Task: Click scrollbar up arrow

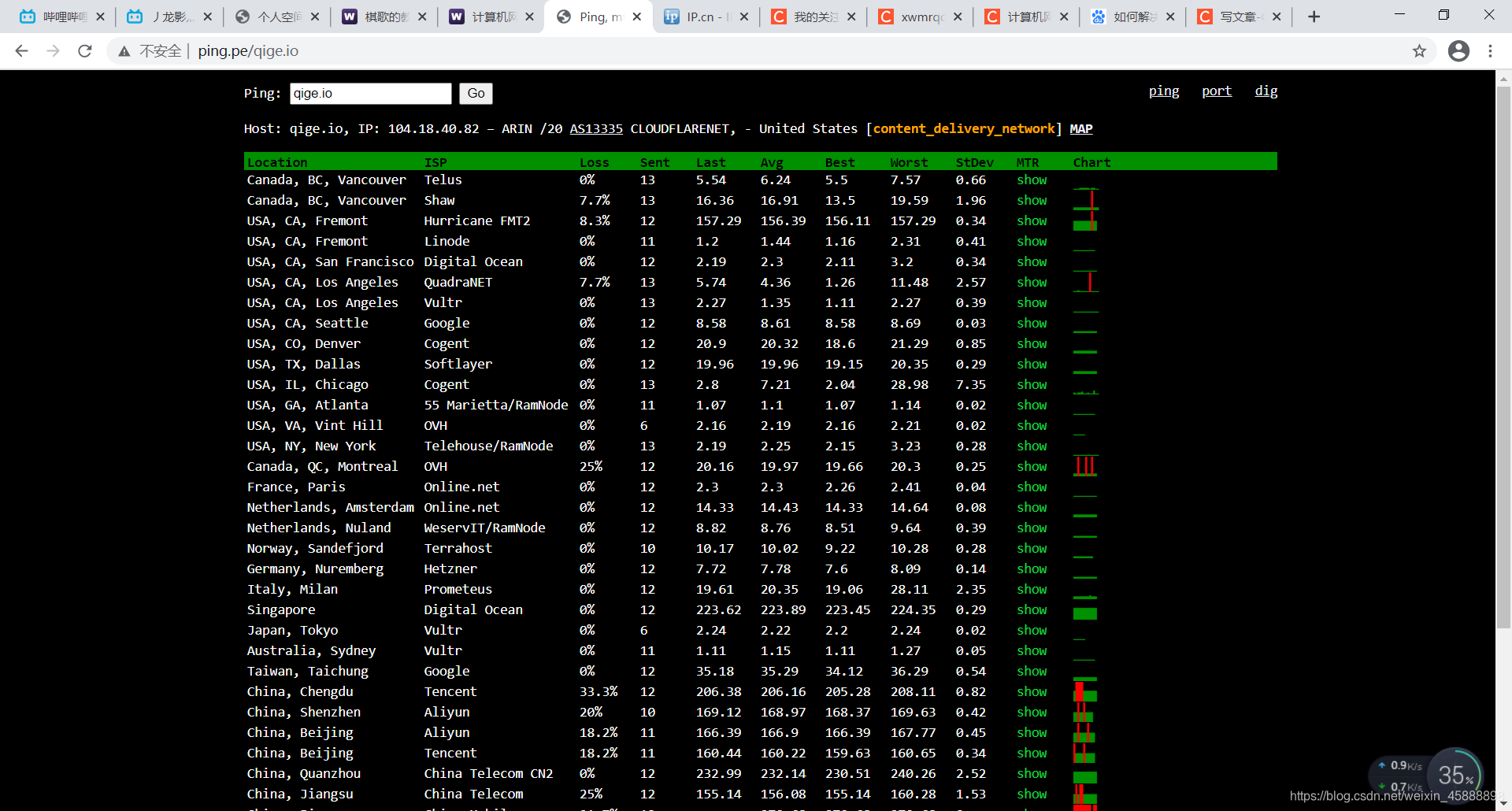Action: click(x=1504, y=79)
